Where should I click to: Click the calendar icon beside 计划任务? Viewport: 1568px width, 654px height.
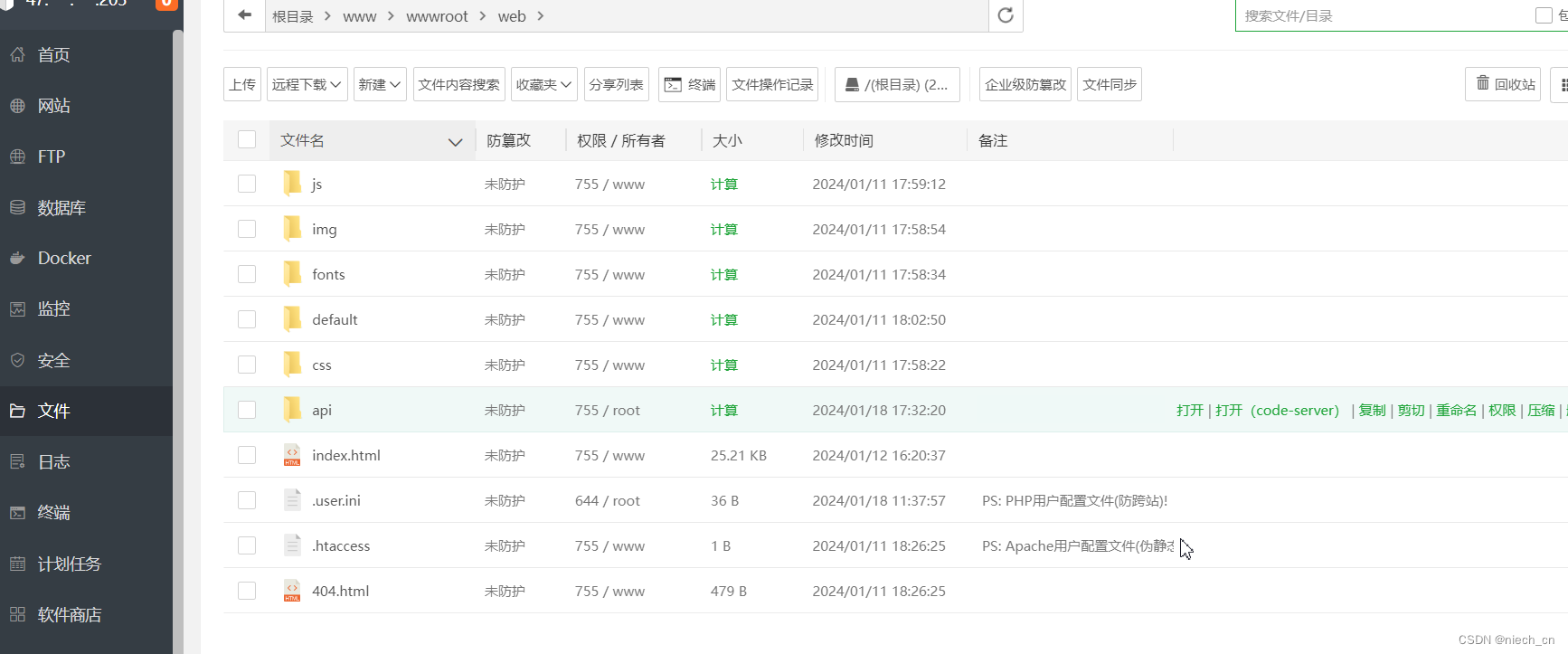point(17,564)
